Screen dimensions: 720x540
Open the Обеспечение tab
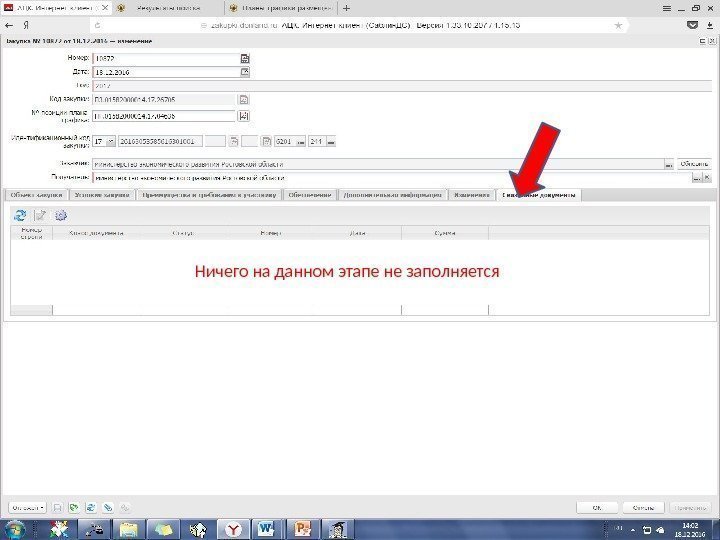click(x=310, y=195)
